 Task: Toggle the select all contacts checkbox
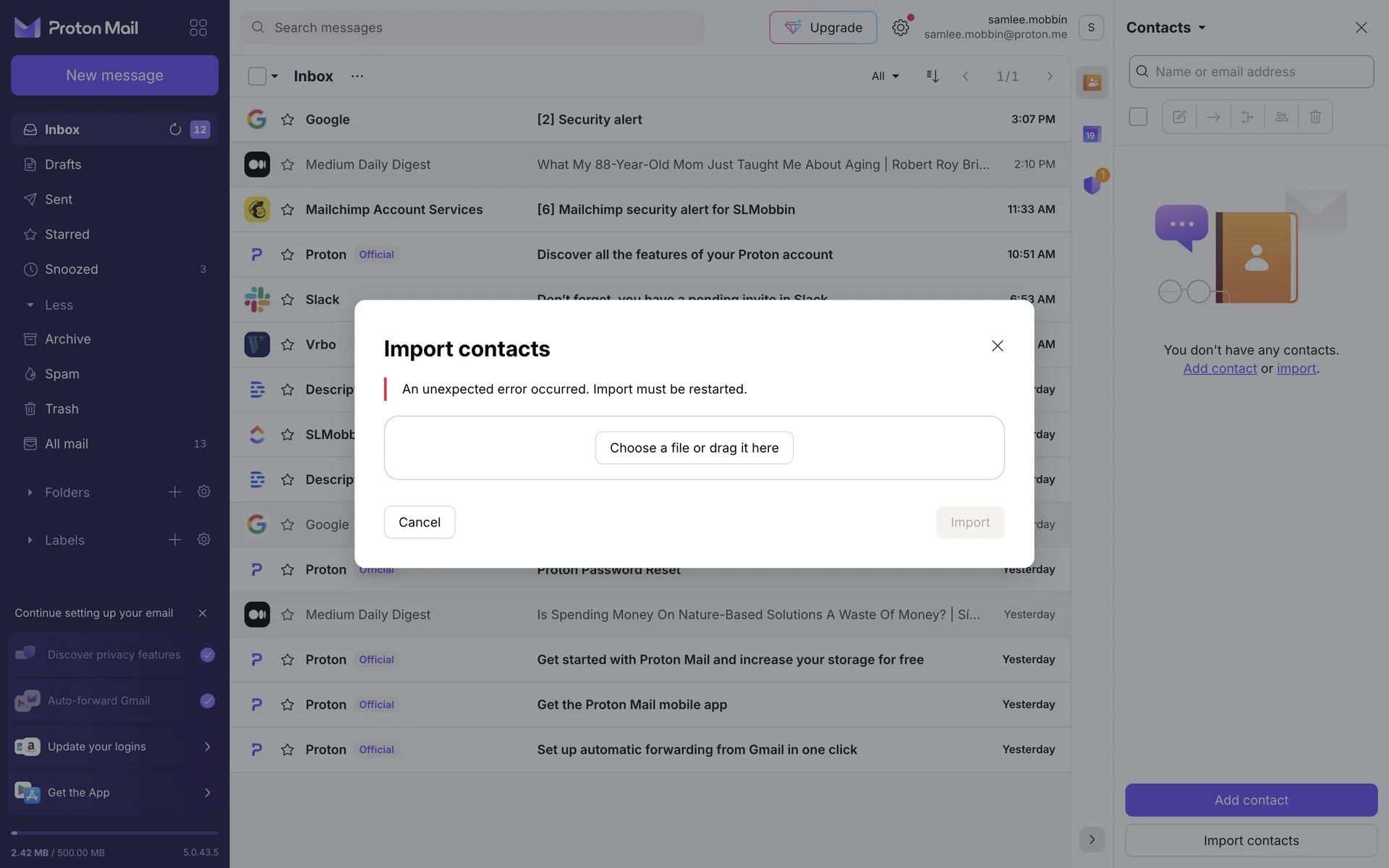1138,116
